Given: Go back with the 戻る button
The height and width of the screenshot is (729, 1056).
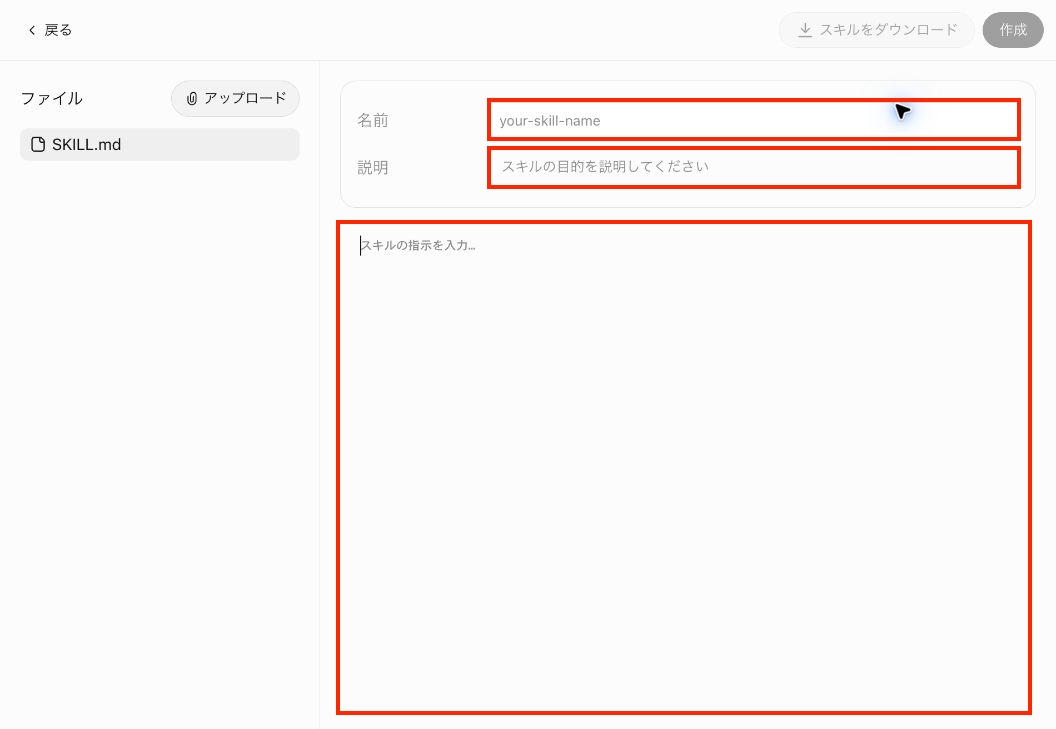Looking at the screenshot, I should coord(50,30).
